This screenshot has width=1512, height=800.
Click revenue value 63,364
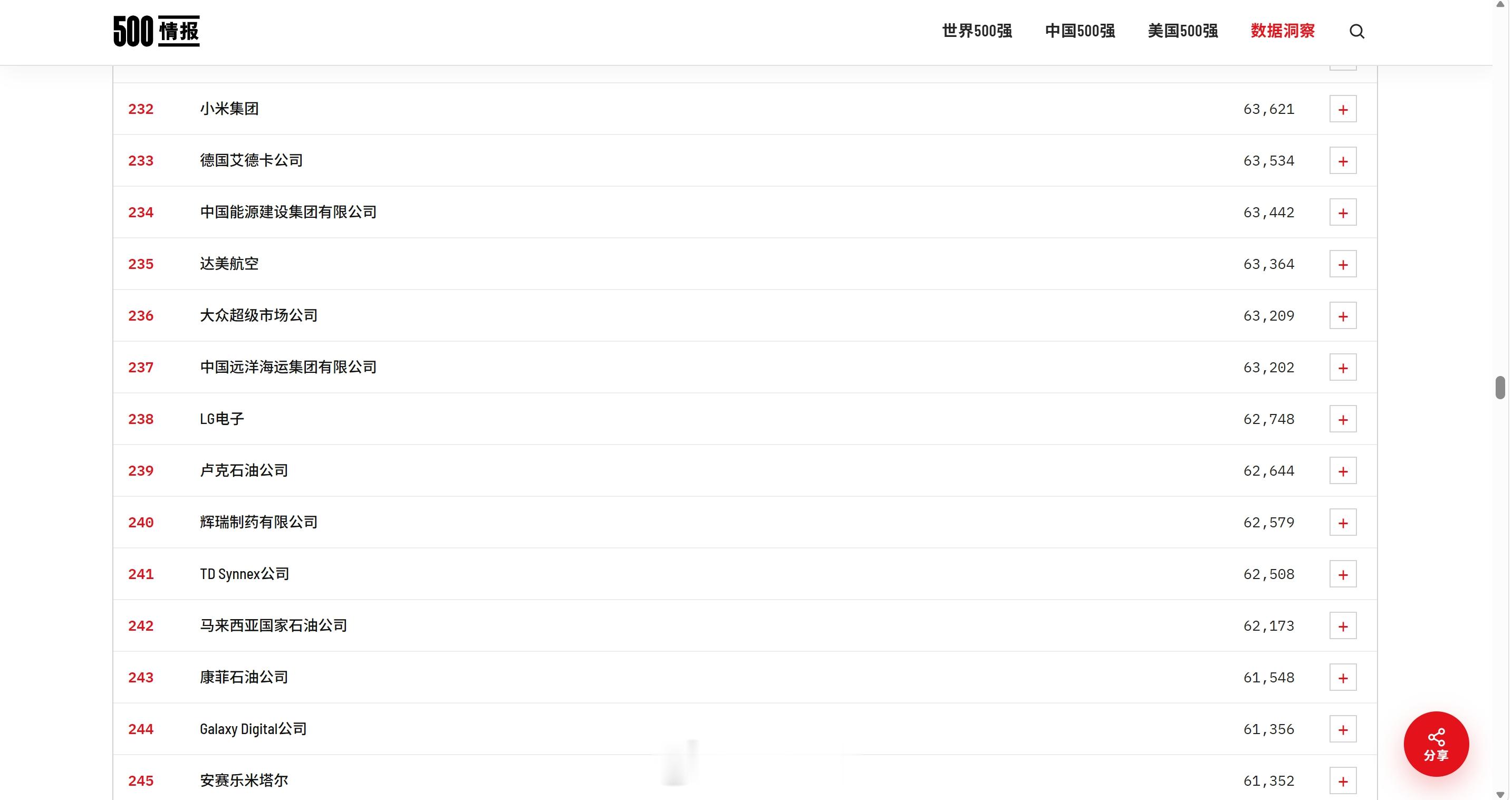coord(1268,264)
